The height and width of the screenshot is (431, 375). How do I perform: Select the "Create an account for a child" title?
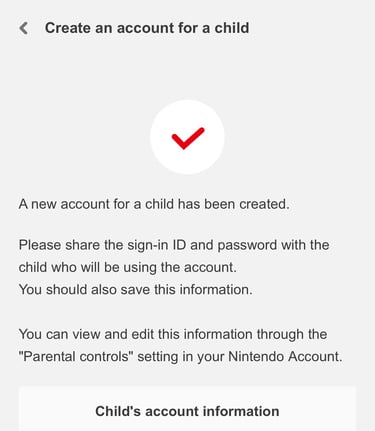coord(147,28)
